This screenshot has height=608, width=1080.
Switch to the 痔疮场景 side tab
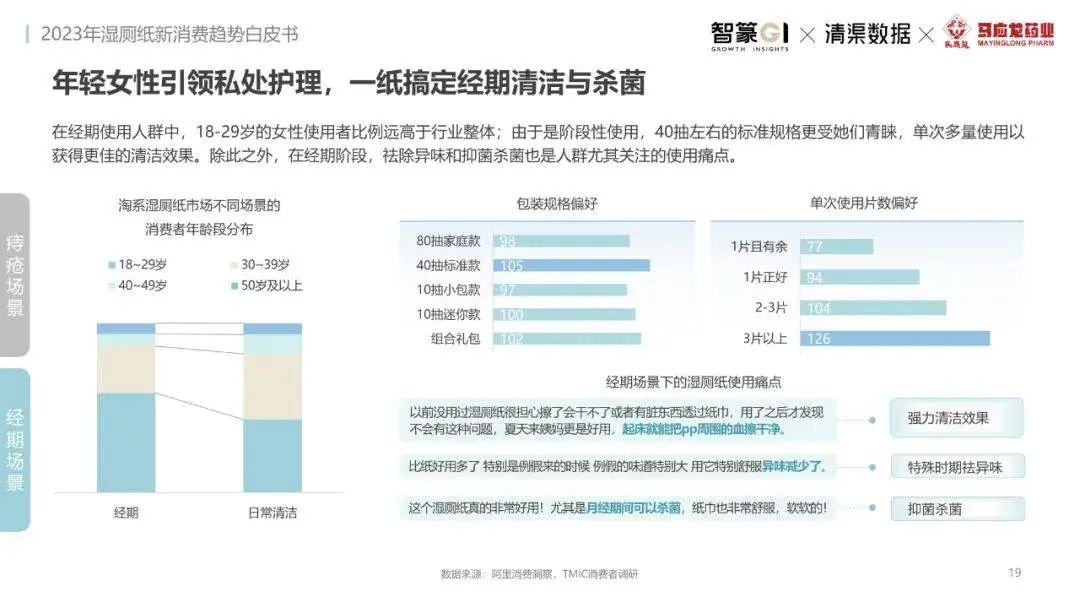[15, 275]
